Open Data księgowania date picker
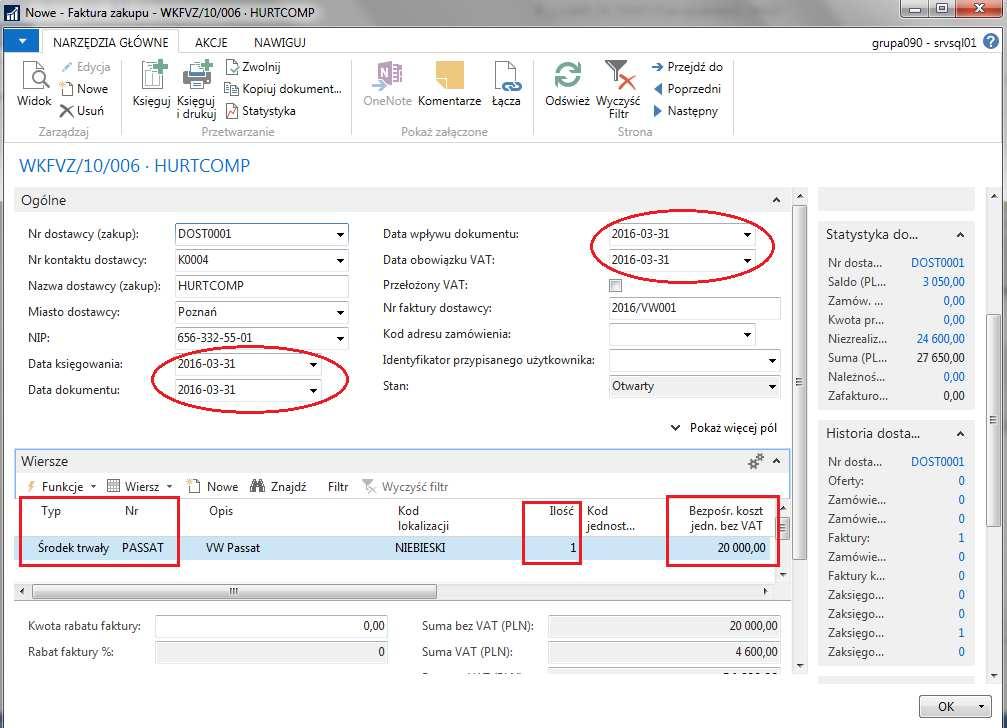The width and height of the screenshot is (1007, 728). pyautogui.click(x=313, y=364)
